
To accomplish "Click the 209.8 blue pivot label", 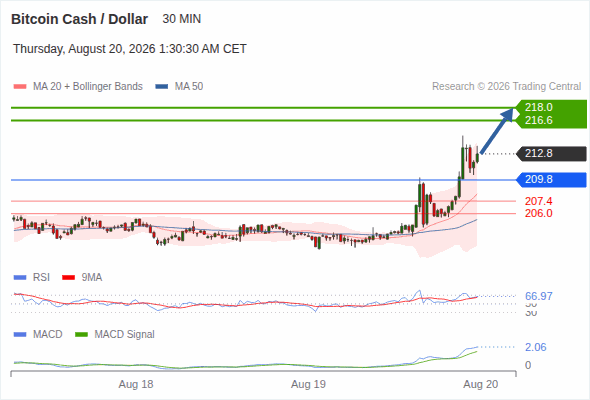I will [x=552, y=179].
